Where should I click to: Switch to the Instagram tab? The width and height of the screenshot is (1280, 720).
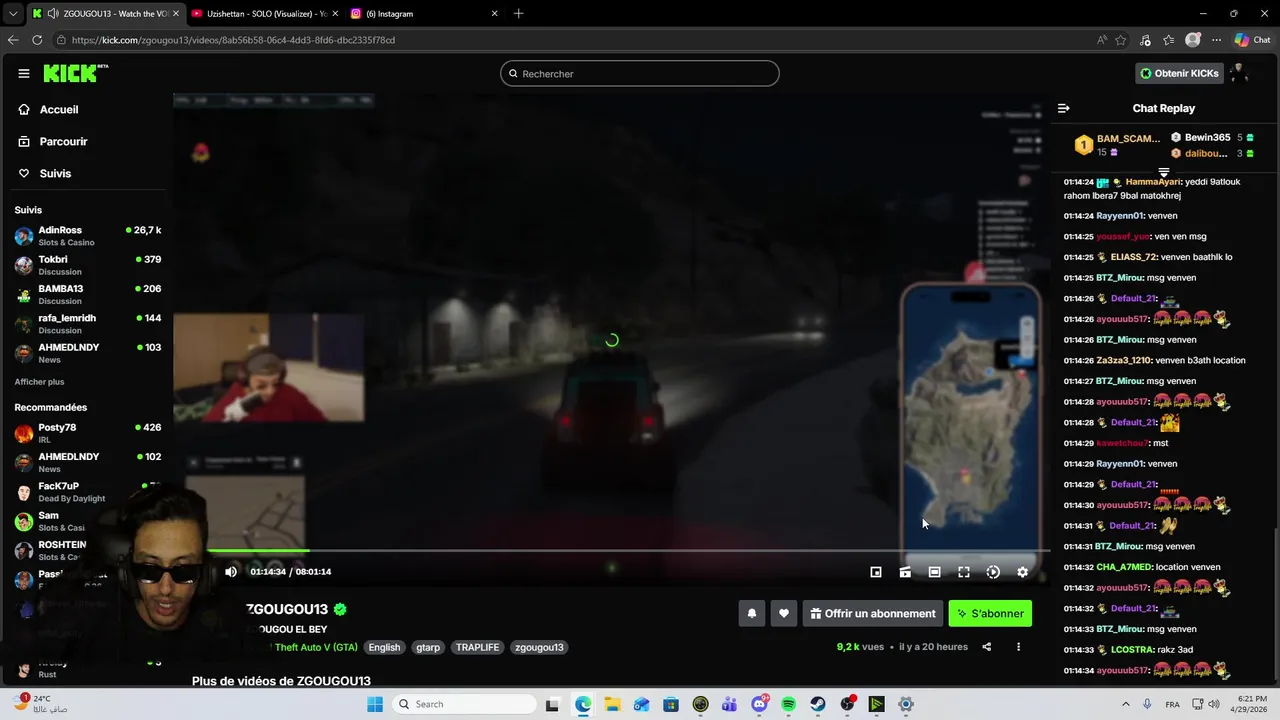(423, 14)
